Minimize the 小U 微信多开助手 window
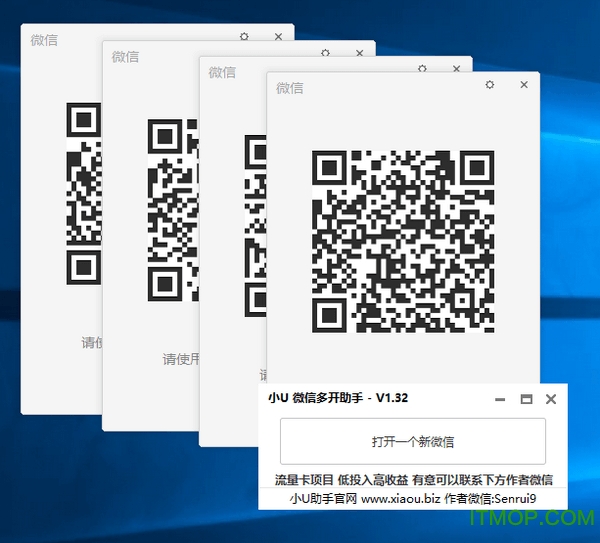The width and height of the screenshot is (600, 543). (x=500, y=400)
